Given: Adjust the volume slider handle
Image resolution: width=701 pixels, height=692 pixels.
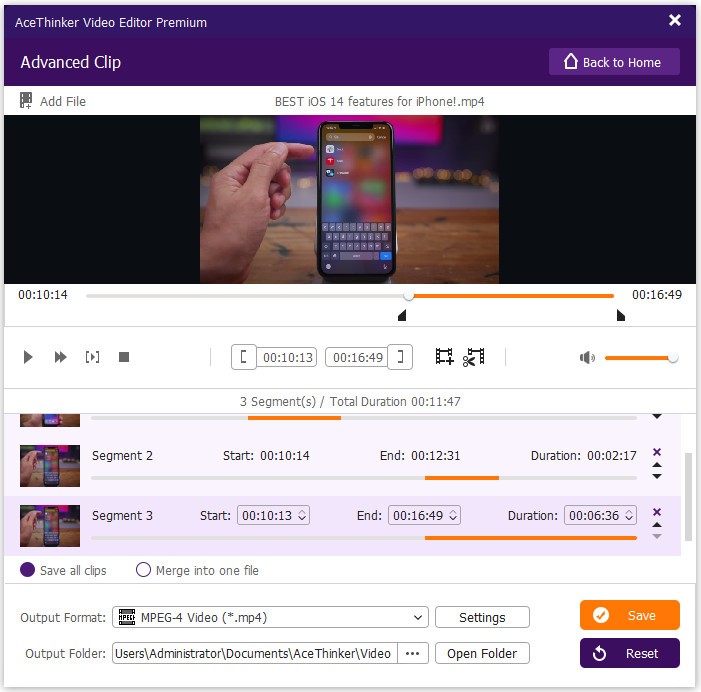Looking at the screenshot, I should point(672,358).
